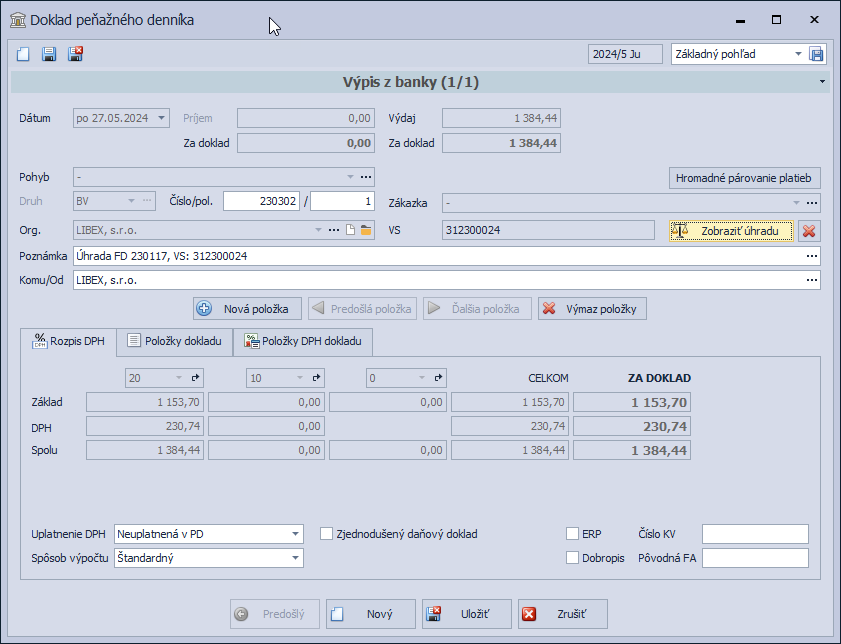Click the new document icon in toolbar

(x=23, y=54)
